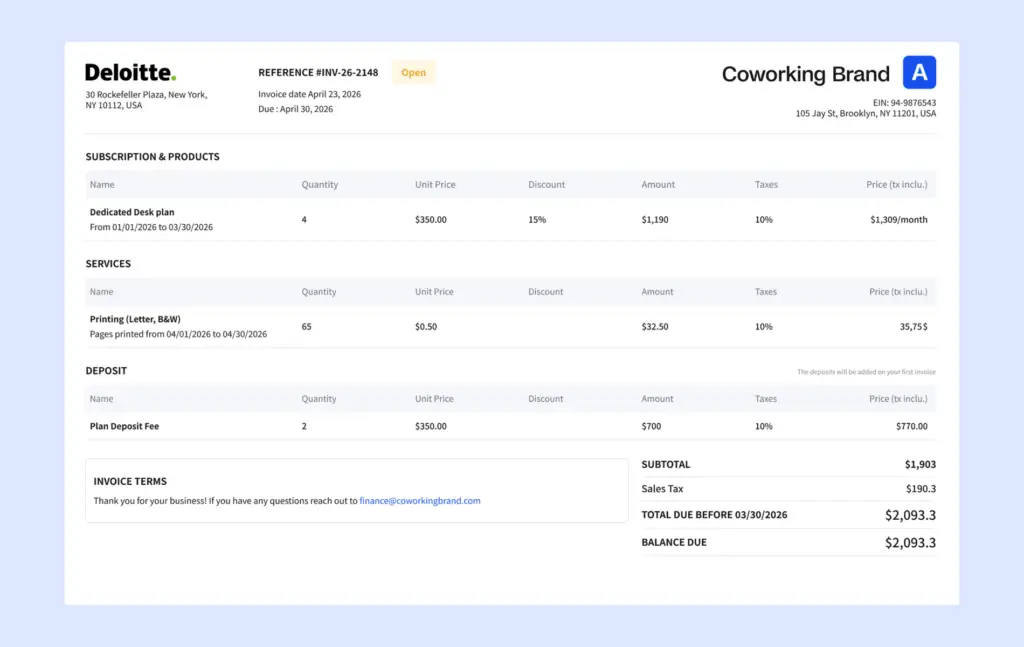Screen dimensions: 1024x647
Task: Click the DEPOSIT section heading
Action: (106, 371)
